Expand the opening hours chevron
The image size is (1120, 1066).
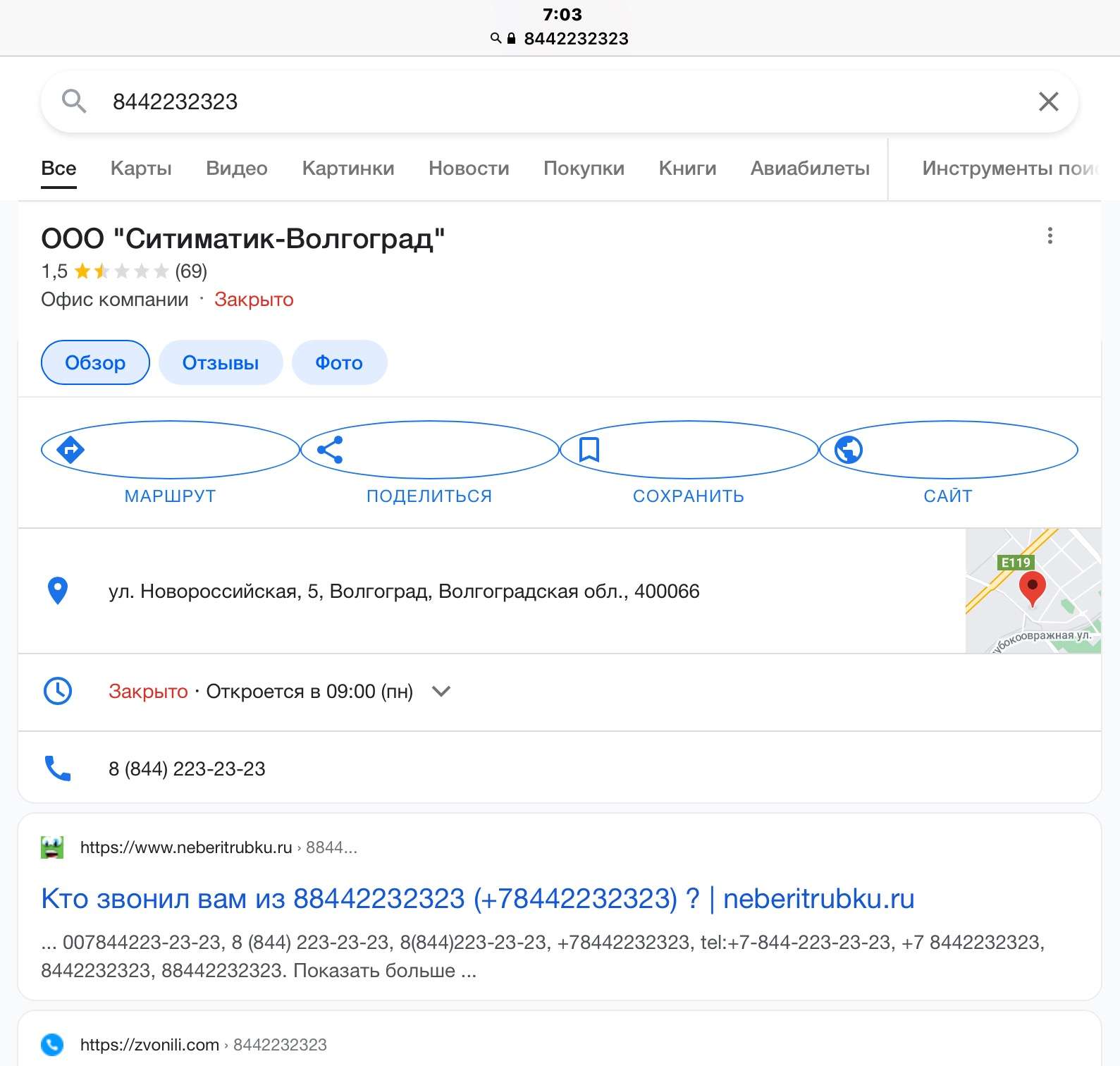(x=441, y=692)
